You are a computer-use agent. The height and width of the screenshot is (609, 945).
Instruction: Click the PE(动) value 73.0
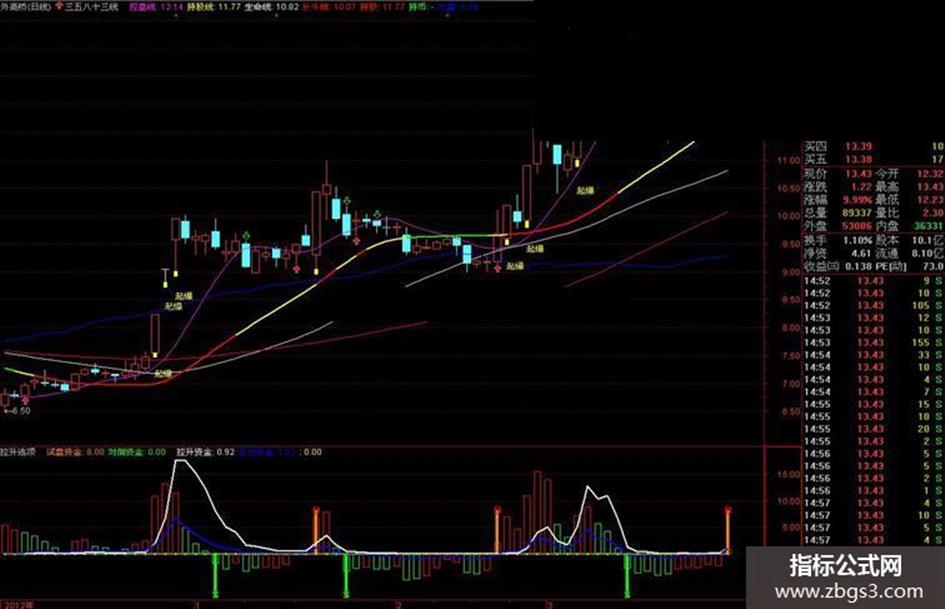(932, 266)
